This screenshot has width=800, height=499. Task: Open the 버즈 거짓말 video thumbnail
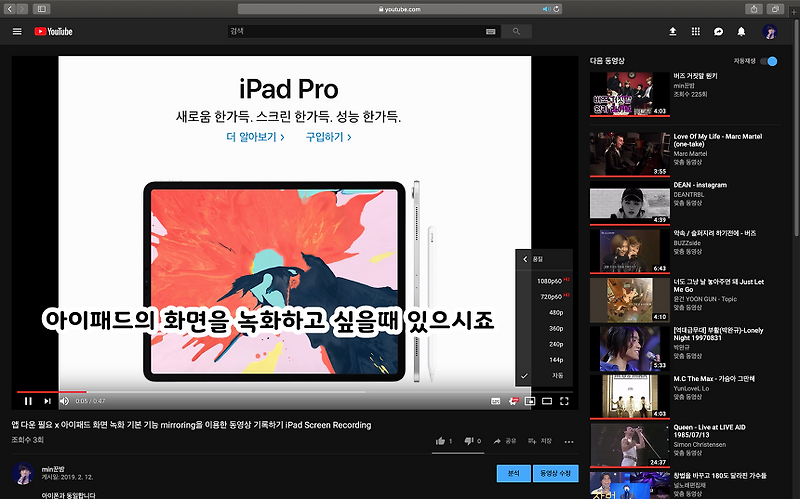pyautogui.click(x=630, y=94)
